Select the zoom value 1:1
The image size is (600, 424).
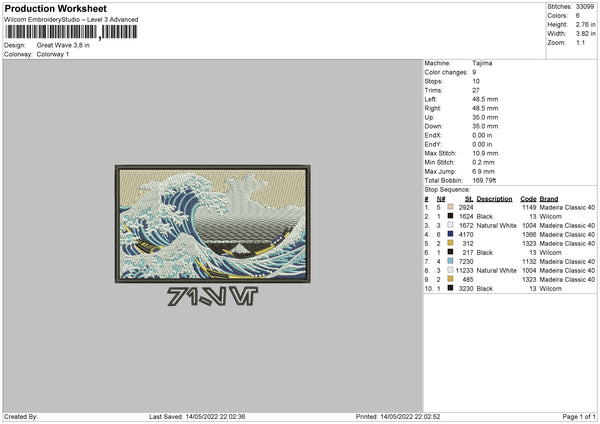pos(580,42)
